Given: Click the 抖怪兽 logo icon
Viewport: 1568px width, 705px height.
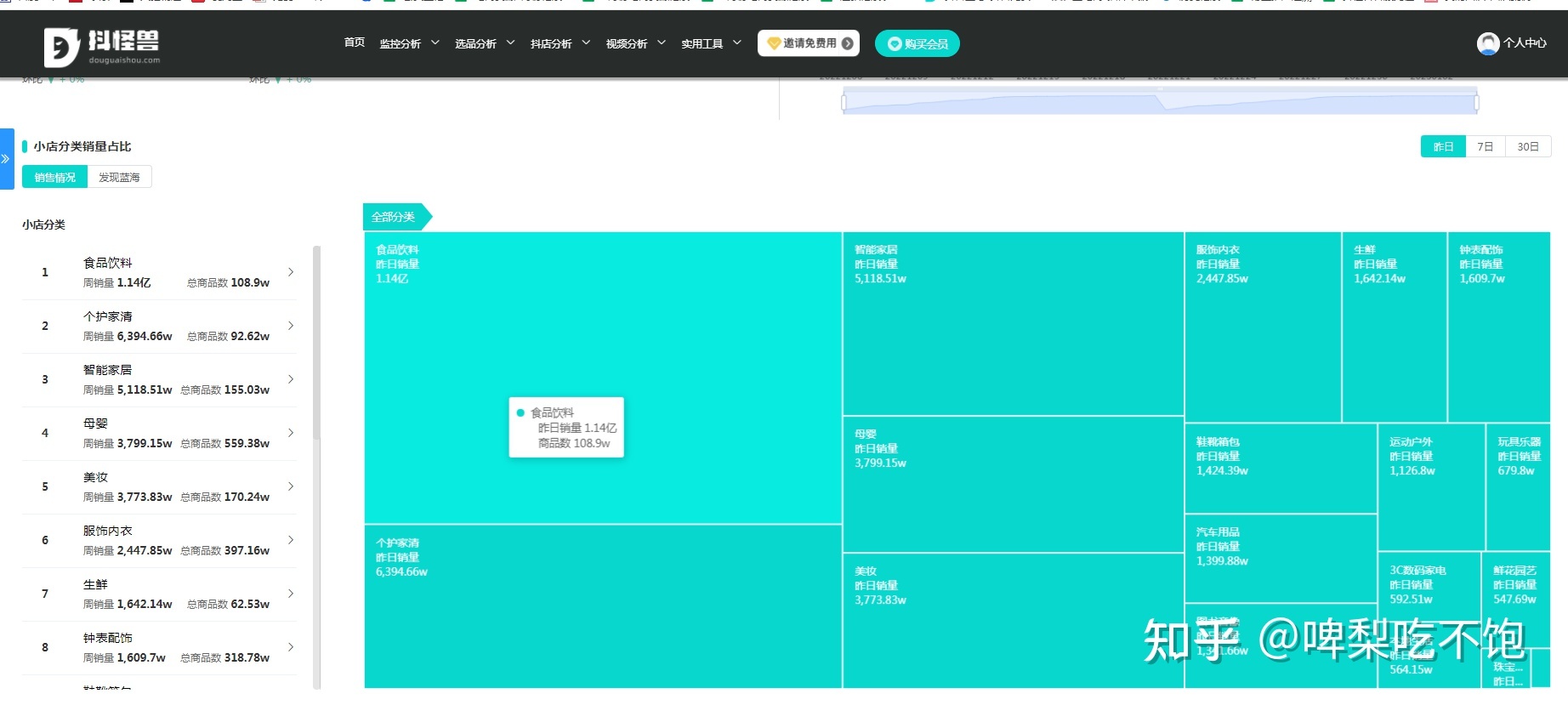Looking at the screenshot, I should coord(62,46).
